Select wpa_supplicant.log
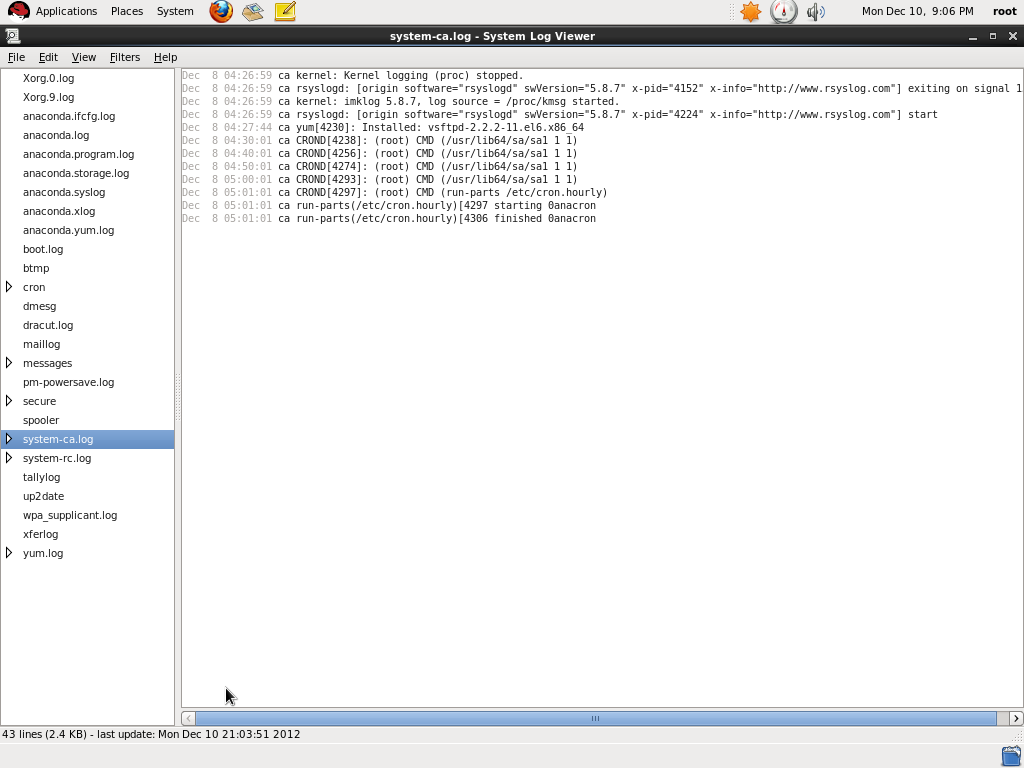This screenshot has height=768, width=1024. pos(70,515)
